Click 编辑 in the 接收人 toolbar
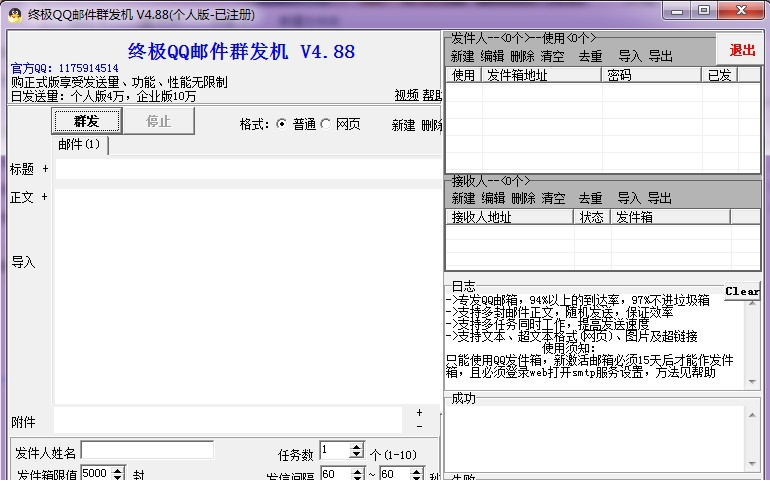 (493, 198)
